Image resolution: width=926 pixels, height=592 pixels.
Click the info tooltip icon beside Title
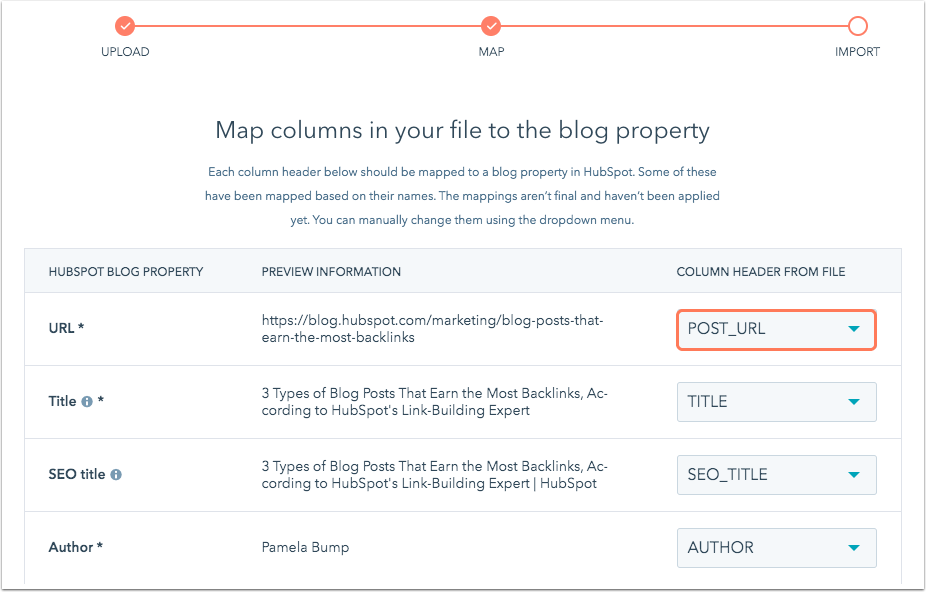pyautogui.click(x=89, y=401)
